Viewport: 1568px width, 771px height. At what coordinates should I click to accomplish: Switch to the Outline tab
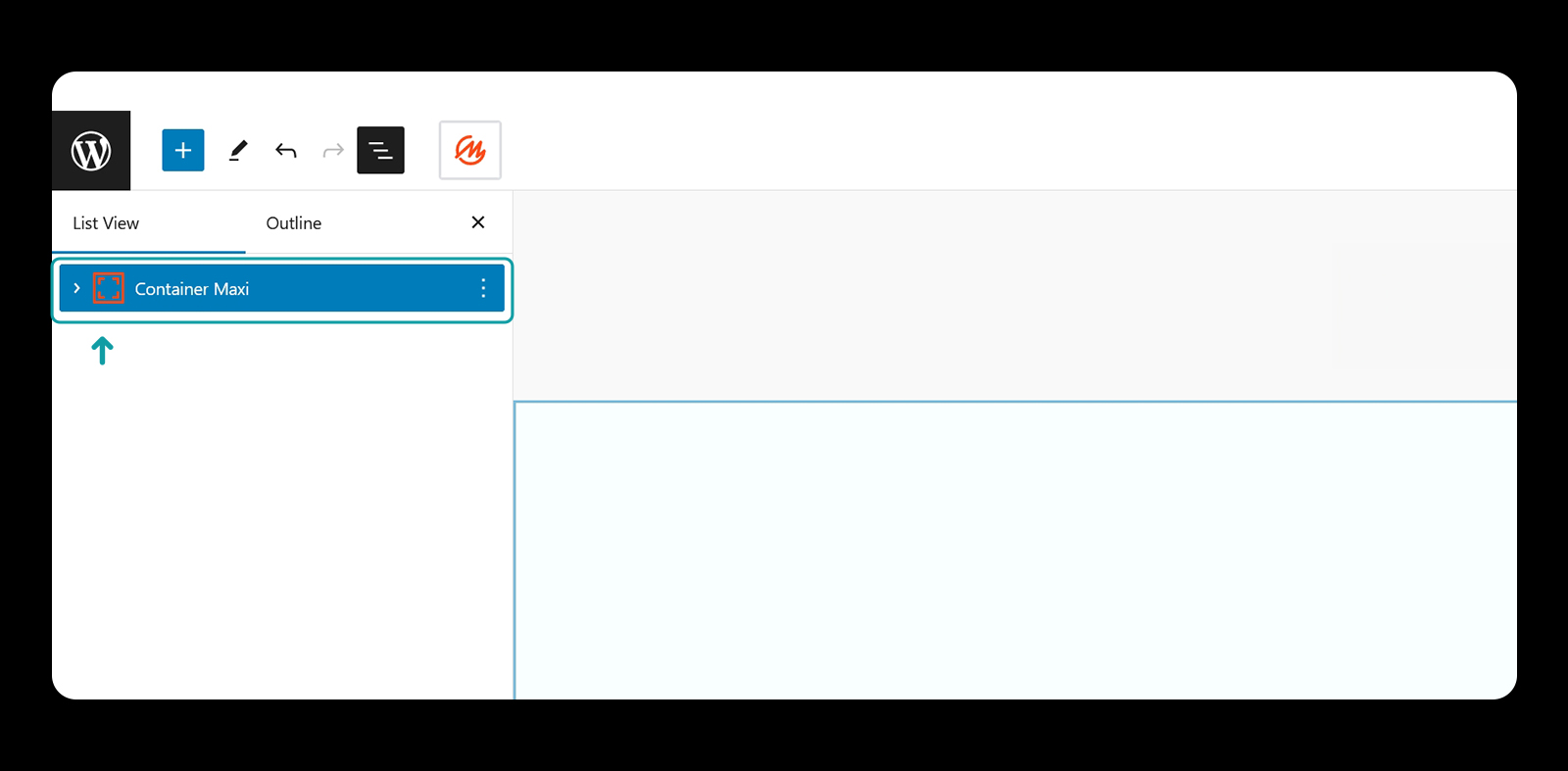click(294, 223)
